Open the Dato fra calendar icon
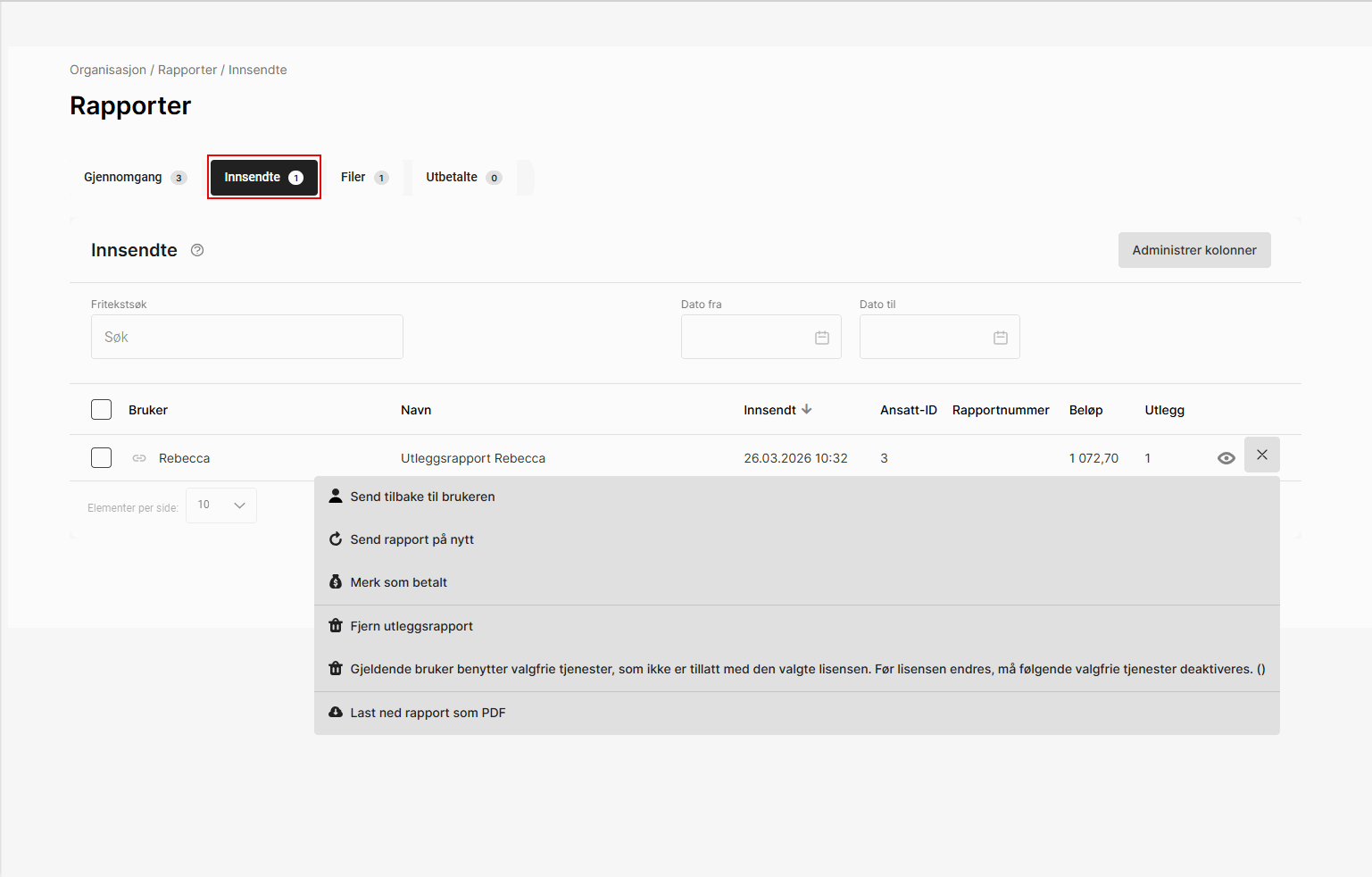 [x=821, y=338]
